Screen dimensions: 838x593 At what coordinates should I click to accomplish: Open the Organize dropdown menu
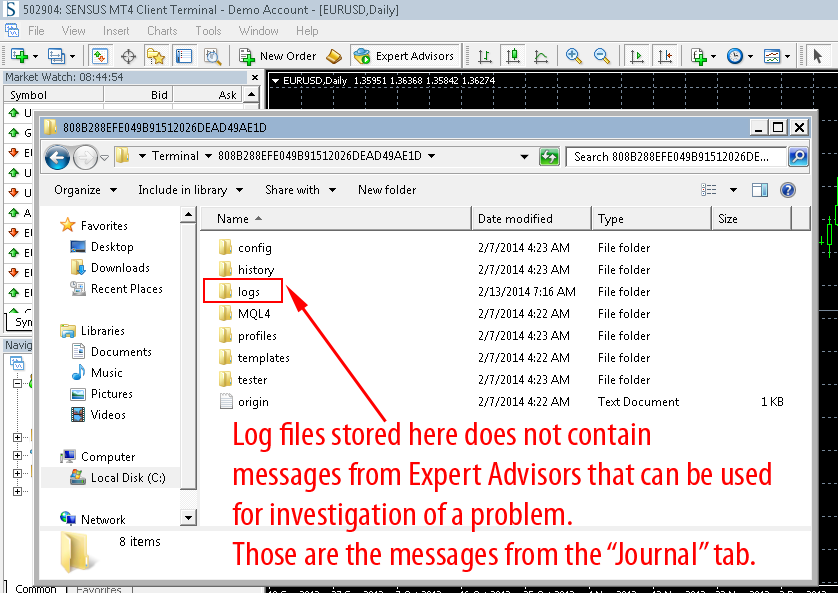point(85,190)
